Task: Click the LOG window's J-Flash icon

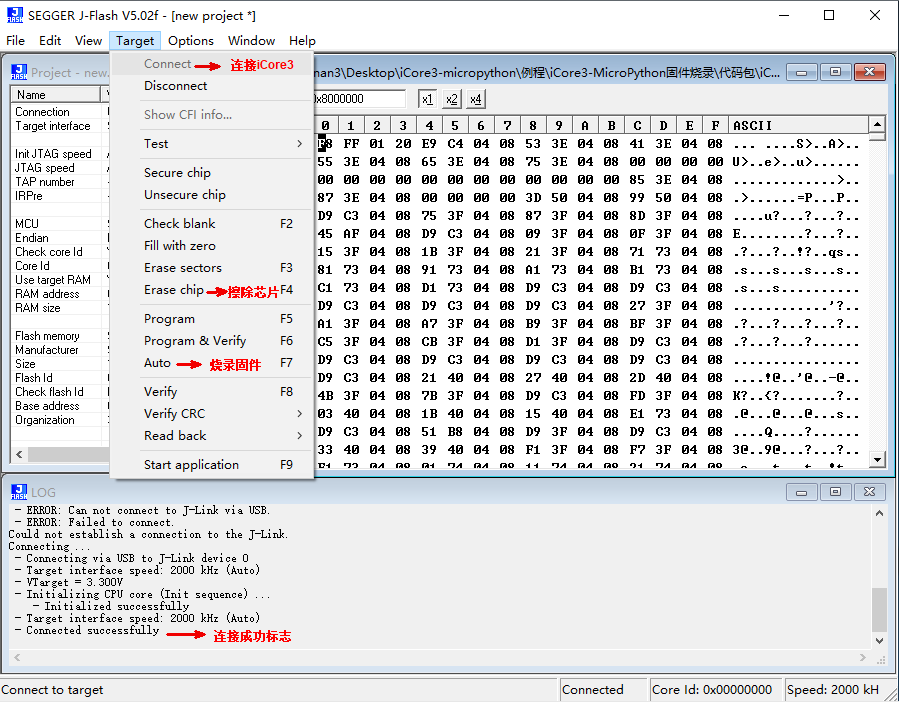Action: coord(18,492)
